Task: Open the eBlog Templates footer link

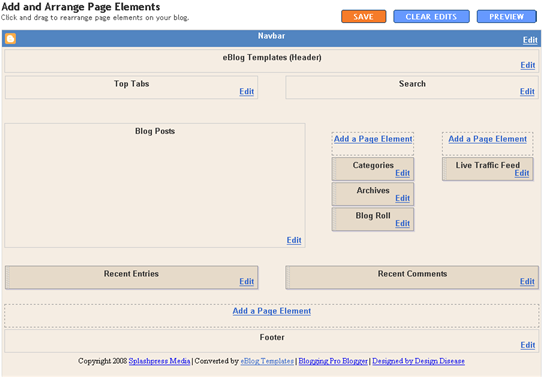Action: [x=267, y=361]
